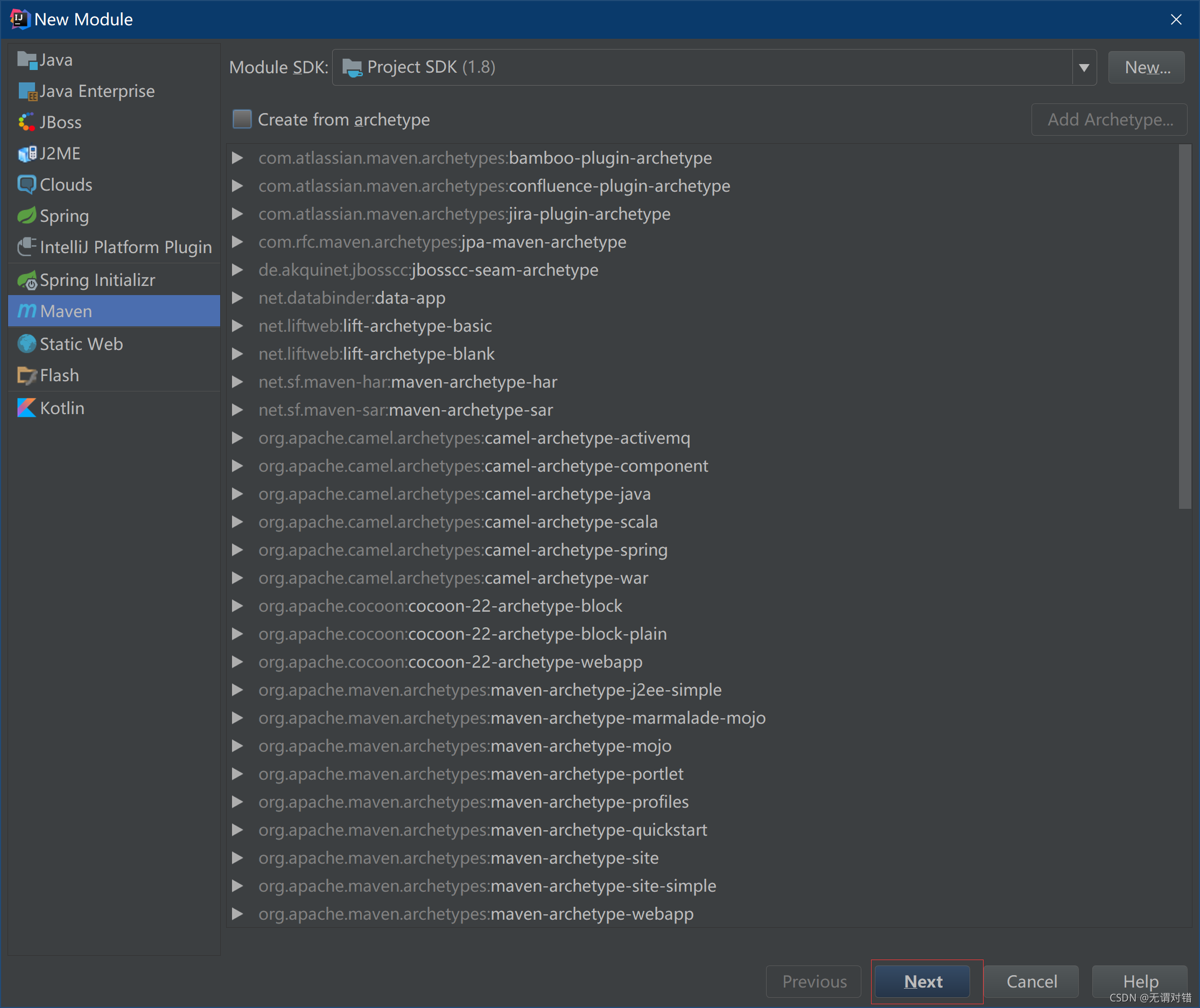Select Java Enterprise from the sidebar
This screenshot has height=1008, width=1200.
96,91
